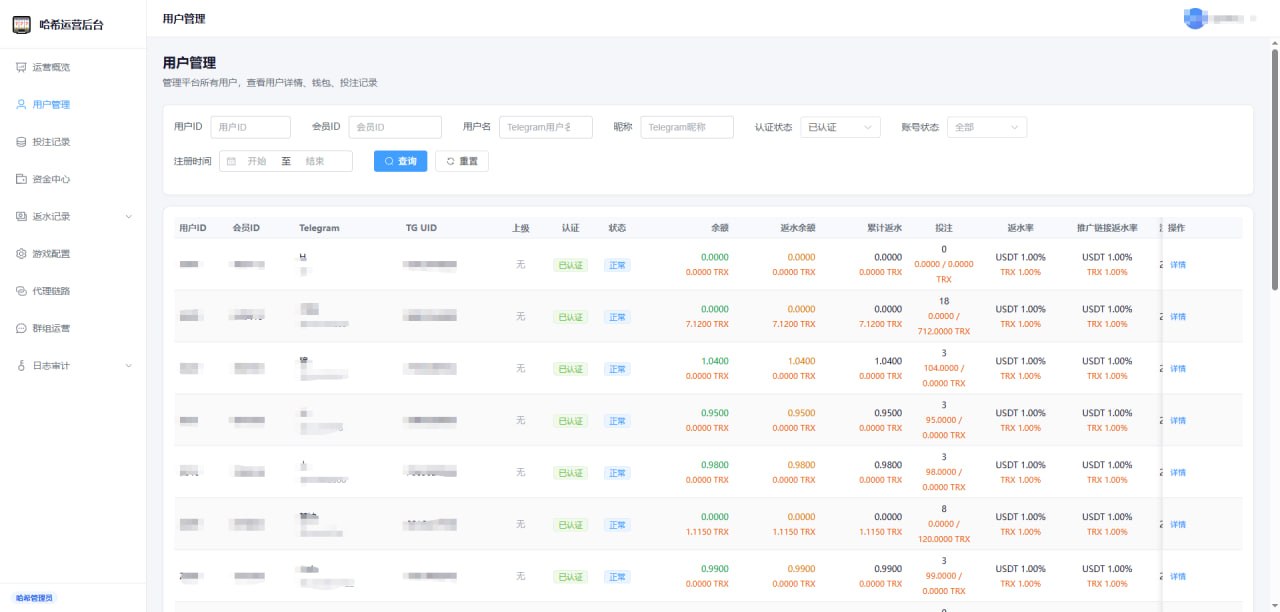Viewport: 1280px width, 612px height.
Task: Click the 712.0000 TRX bet amount
Action: point(944,331)
